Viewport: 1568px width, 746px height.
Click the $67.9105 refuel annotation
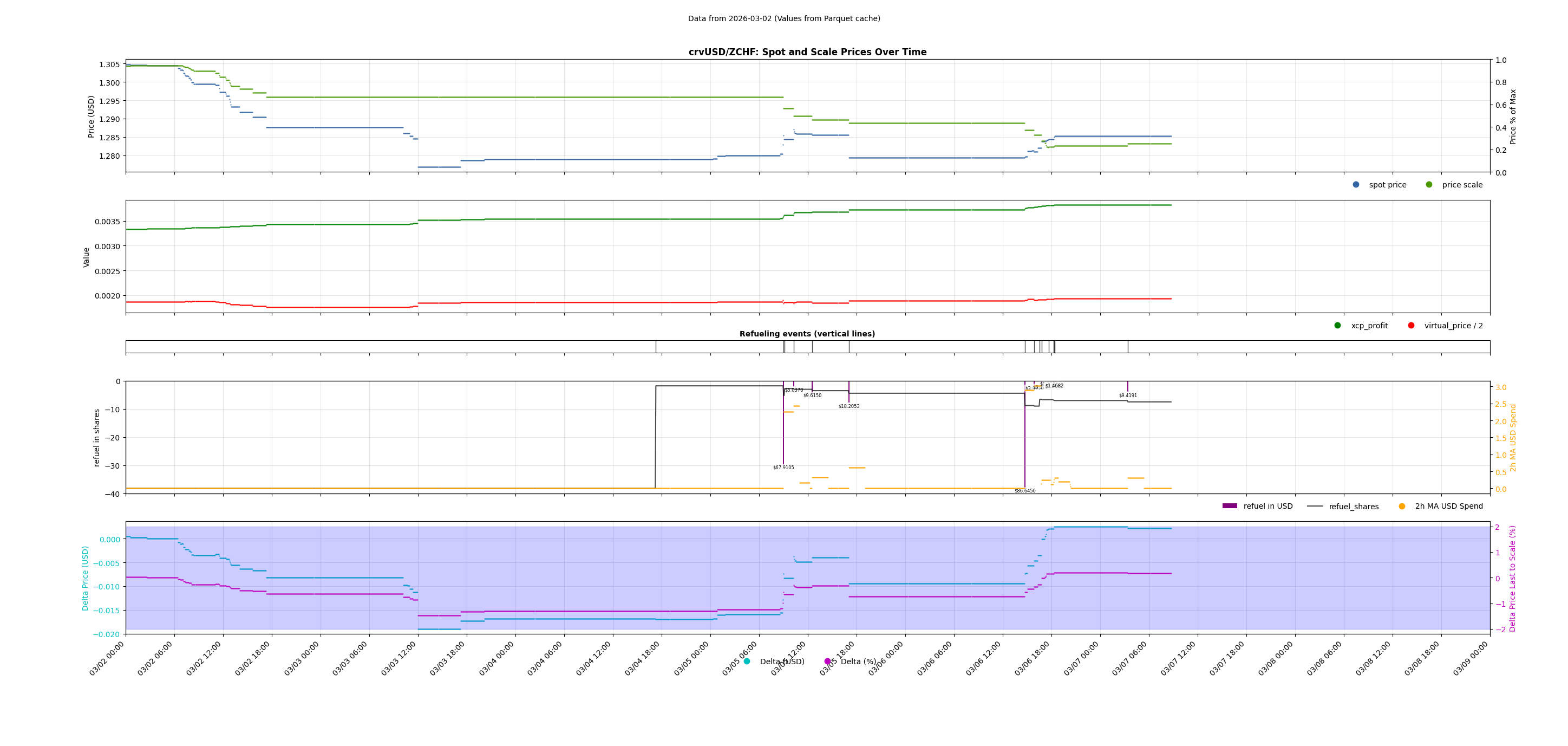click(783, 468)
